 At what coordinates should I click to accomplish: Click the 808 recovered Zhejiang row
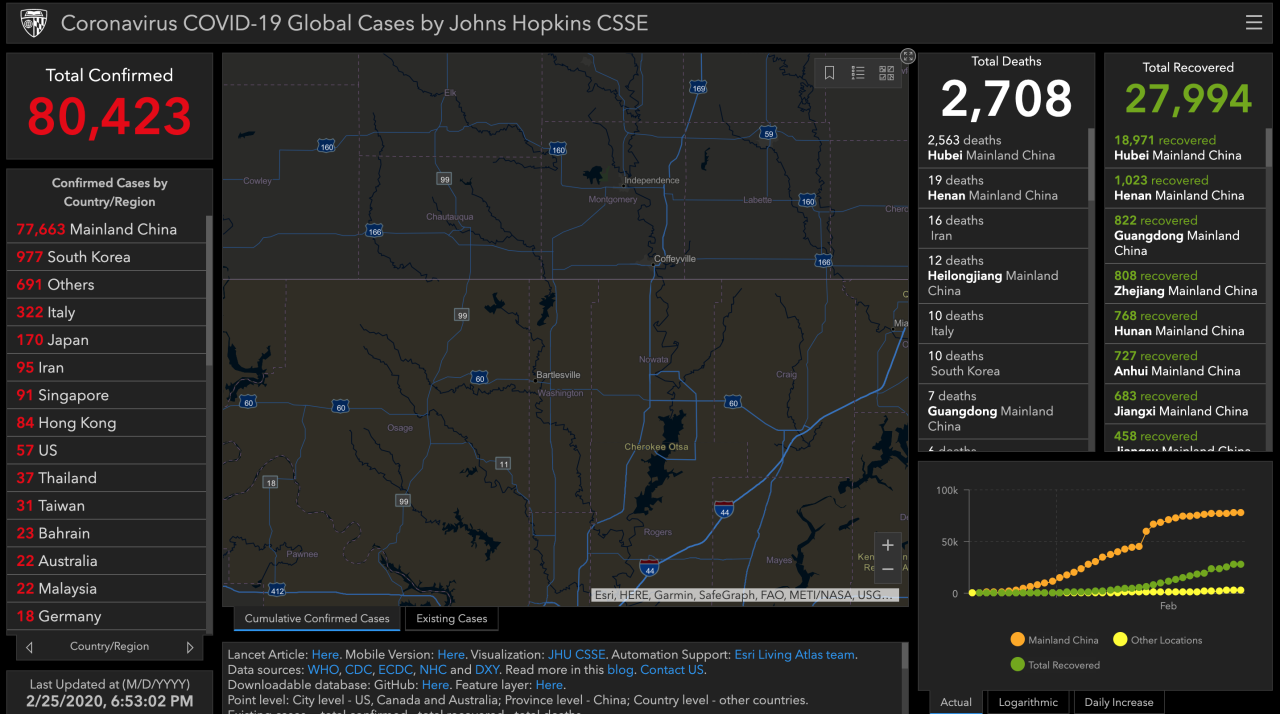click(x=1185, y=283)
